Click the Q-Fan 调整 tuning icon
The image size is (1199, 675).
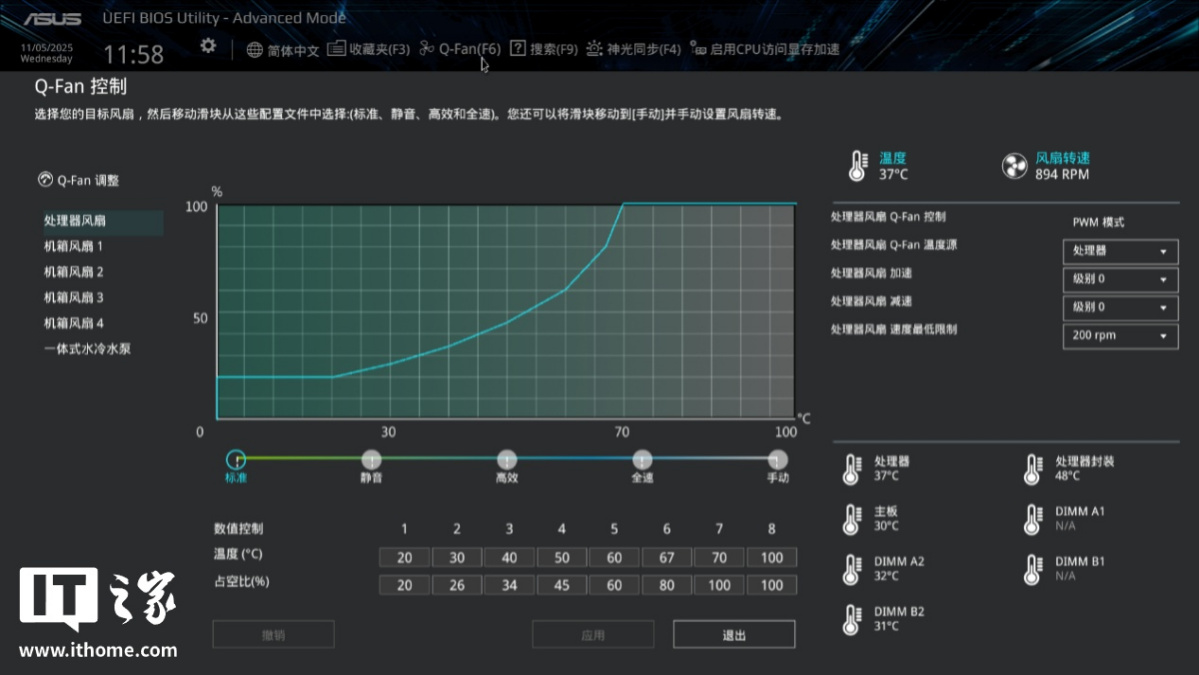pos(45,180)
